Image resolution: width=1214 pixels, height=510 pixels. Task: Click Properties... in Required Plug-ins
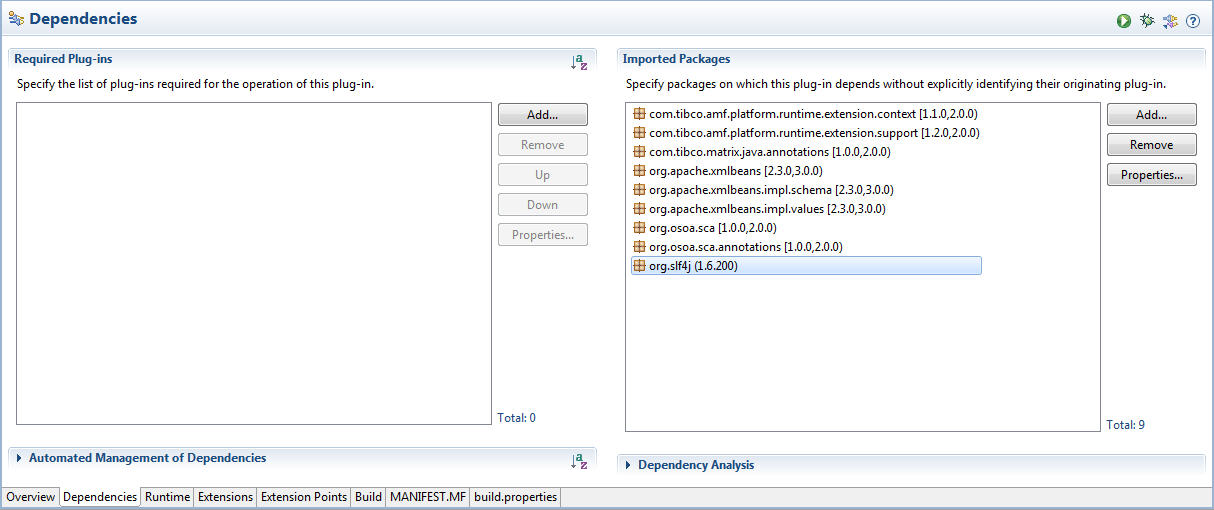[x=543, y=235]
